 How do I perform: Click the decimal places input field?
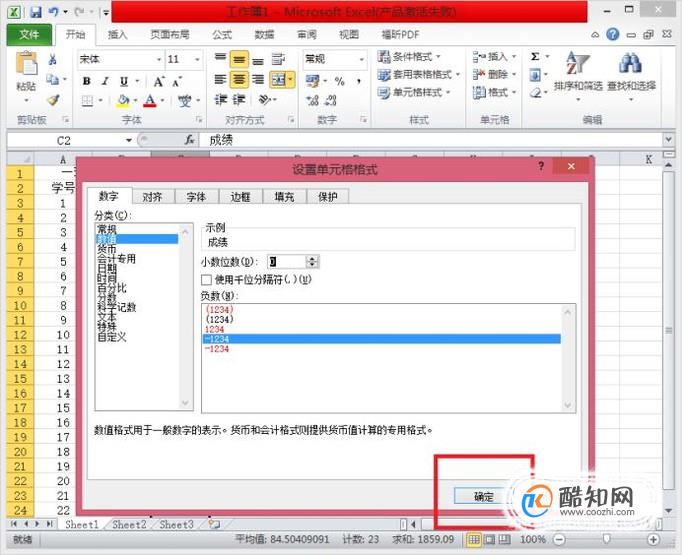[287, 261]
